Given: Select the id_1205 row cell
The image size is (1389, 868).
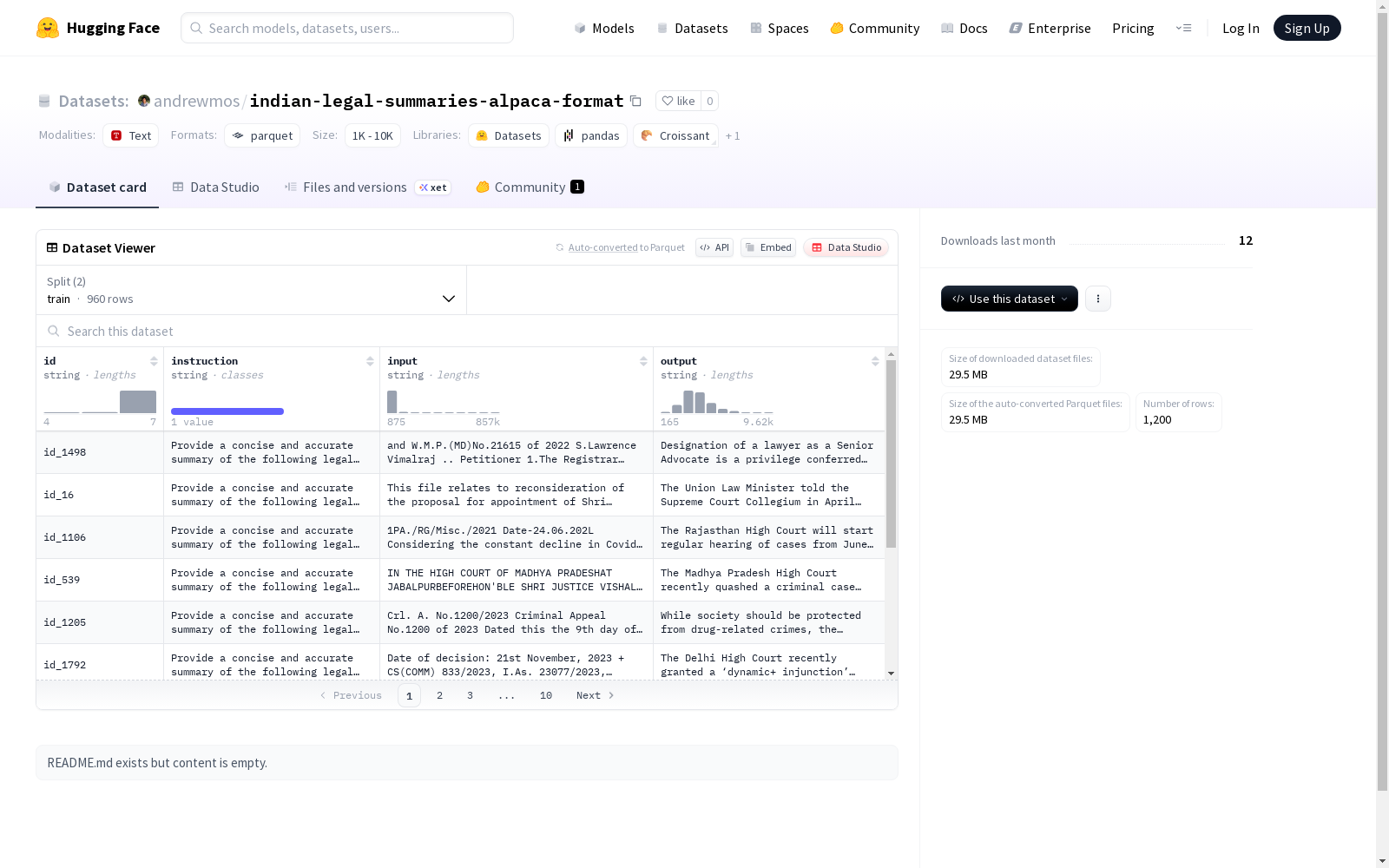Looking at the screenshot, I should [x=100, y=622].
